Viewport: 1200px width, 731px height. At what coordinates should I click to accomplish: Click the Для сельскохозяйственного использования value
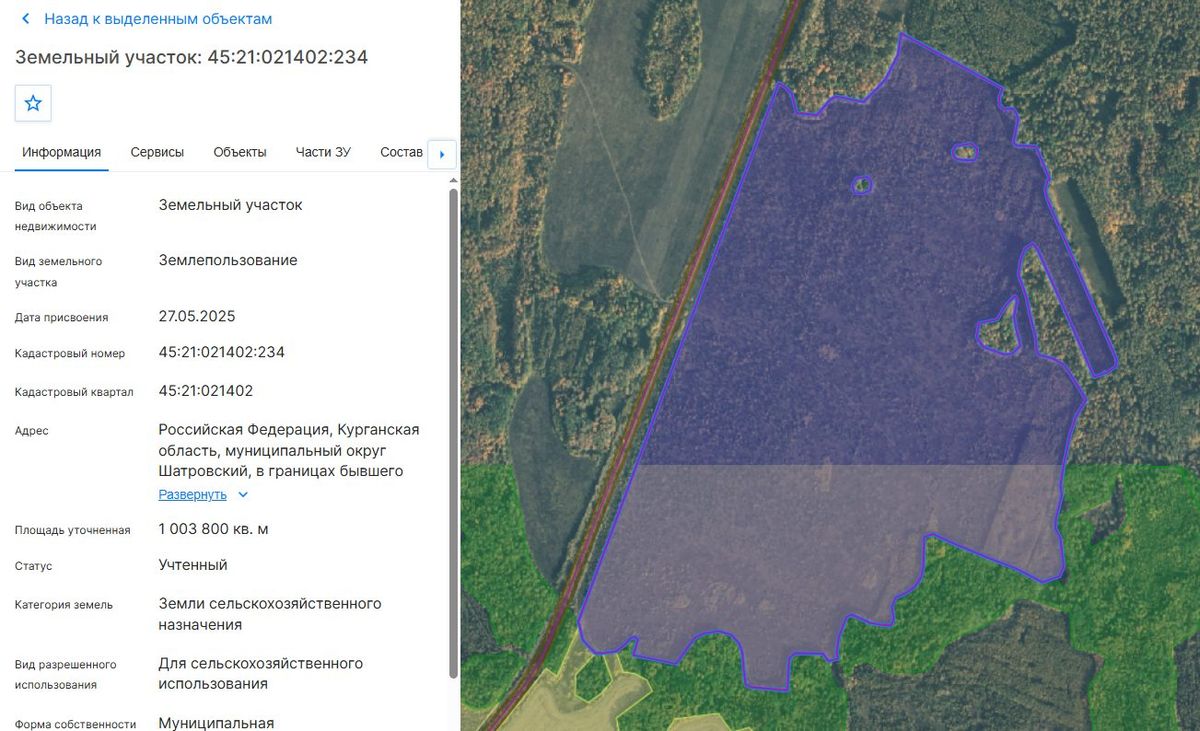261,674
